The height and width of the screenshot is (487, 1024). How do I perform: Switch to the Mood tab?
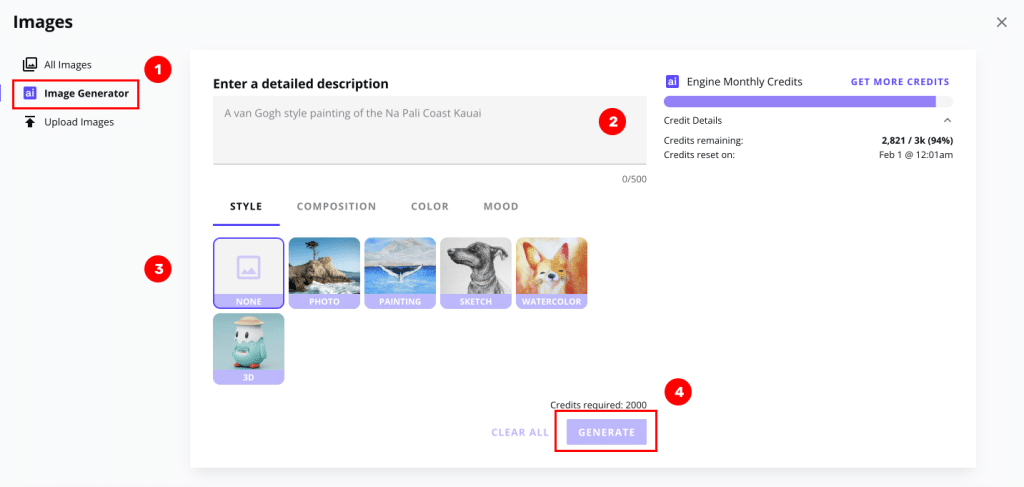click(x=501, y=207)
